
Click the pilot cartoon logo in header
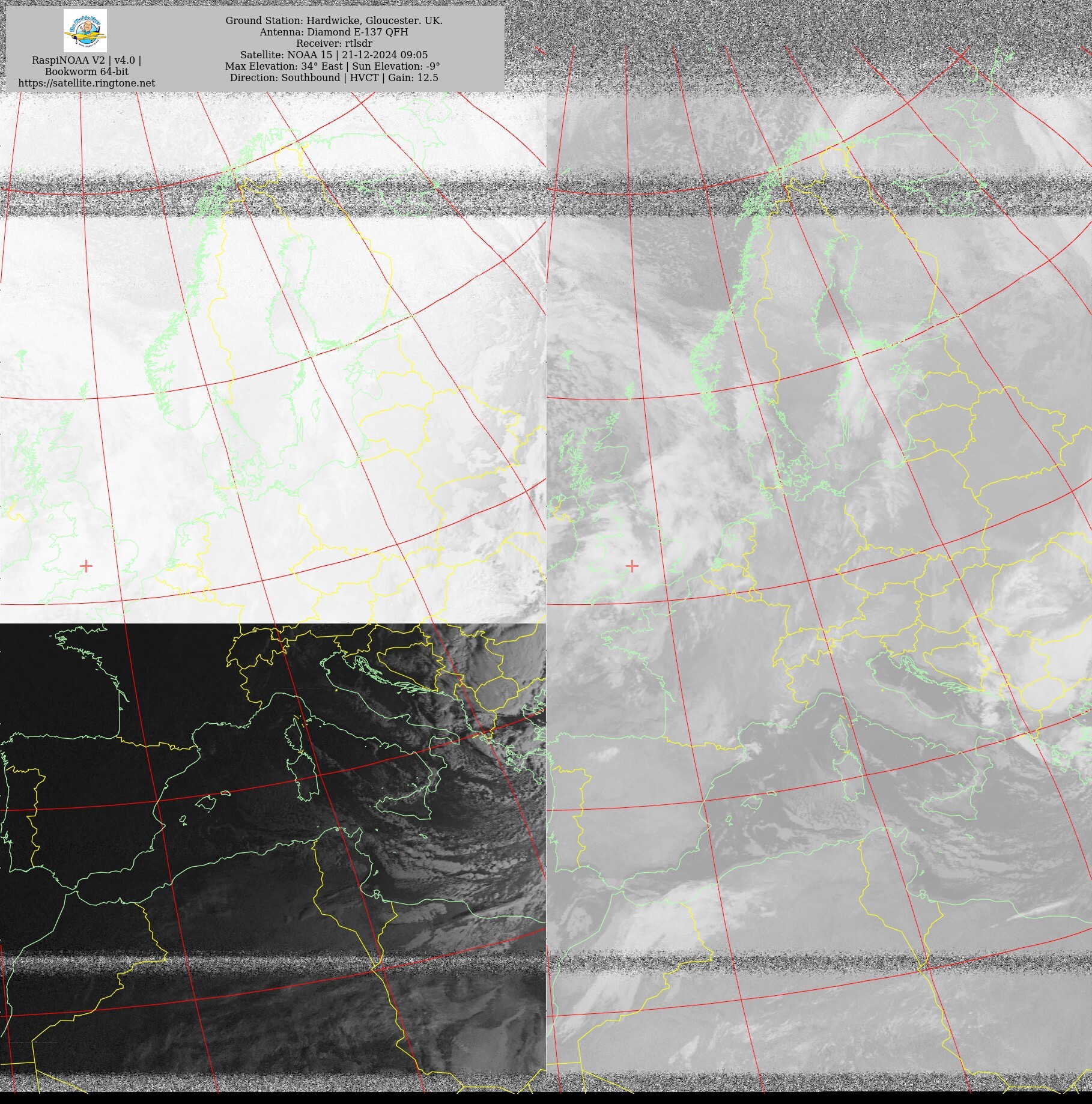click(85, 31)
